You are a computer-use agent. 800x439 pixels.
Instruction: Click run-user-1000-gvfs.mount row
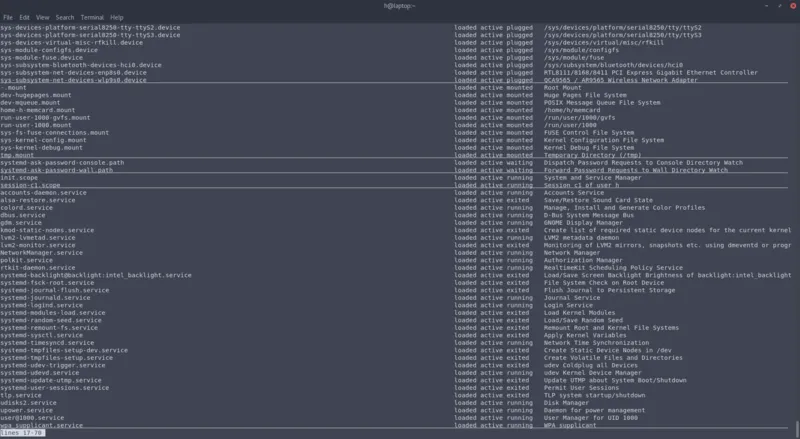(395, 117)
